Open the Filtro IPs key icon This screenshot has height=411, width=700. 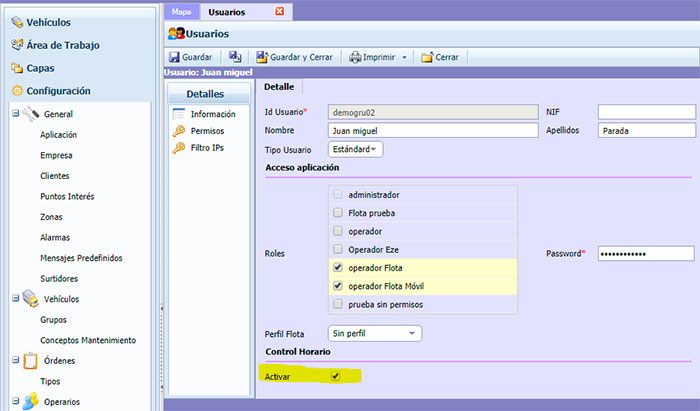pyautogui.click(x=179, y=148)
